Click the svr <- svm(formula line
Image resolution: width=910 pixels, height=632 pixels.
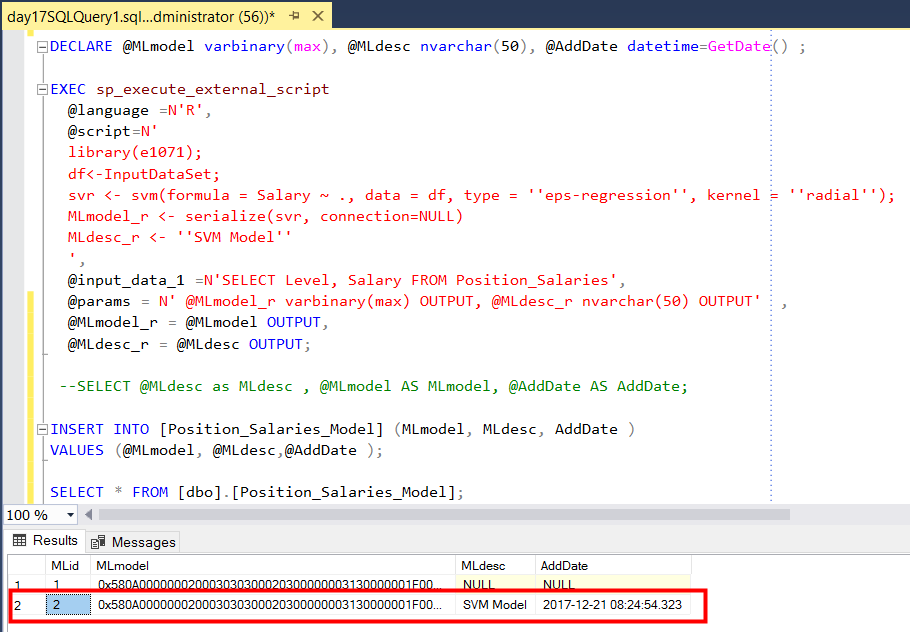(481, 196)
